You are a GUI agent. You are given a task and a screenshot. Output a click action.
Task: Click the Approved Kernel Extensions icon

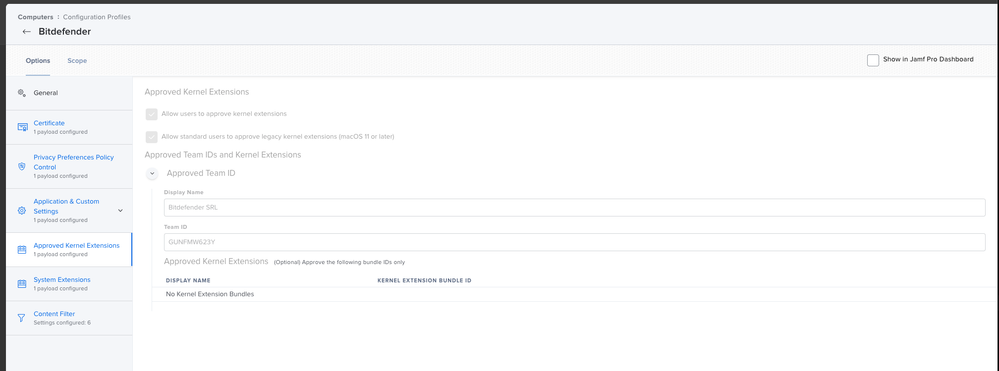[x=22, y=249]
